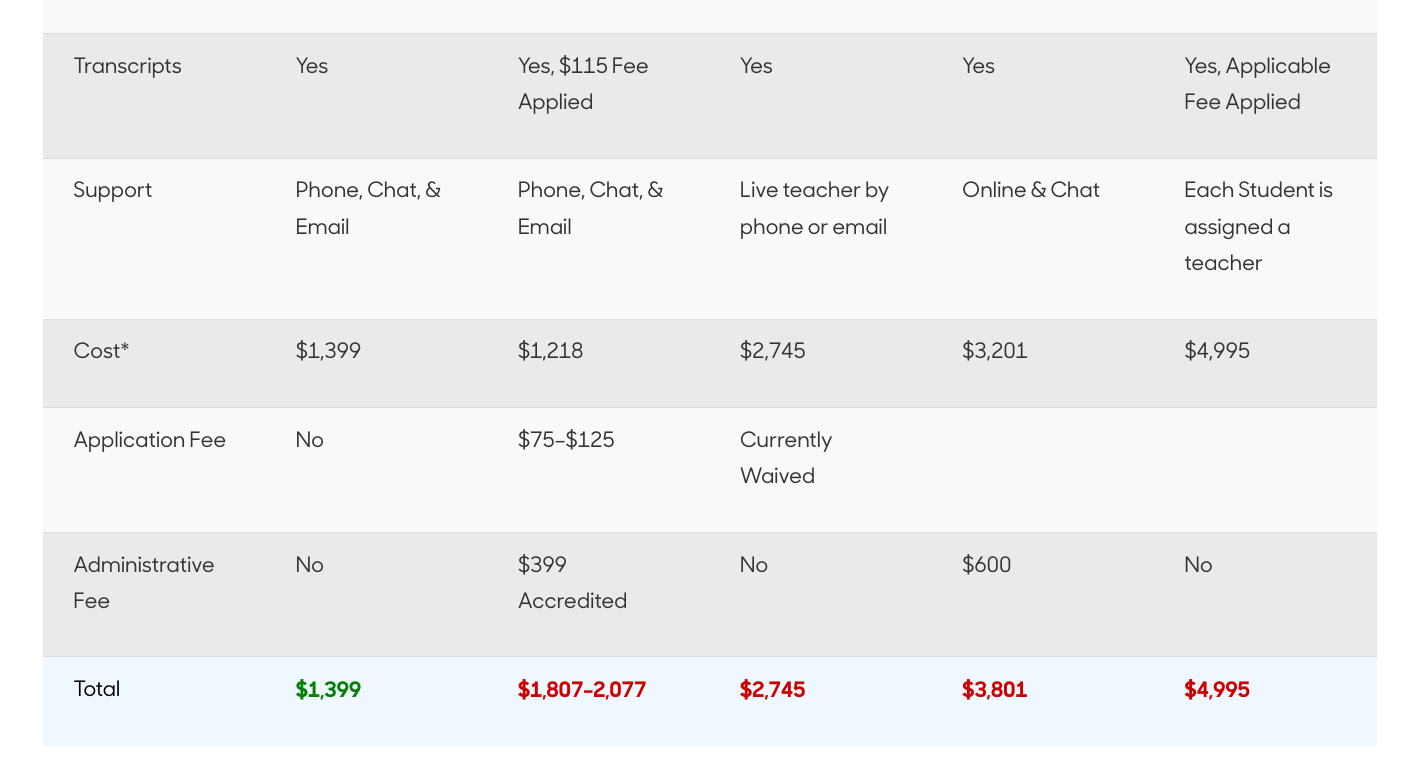Viewport: 1428px width, 776px height.
Task: Select the 'Online & Chat' support cell
Action: tap(1031, 190)
